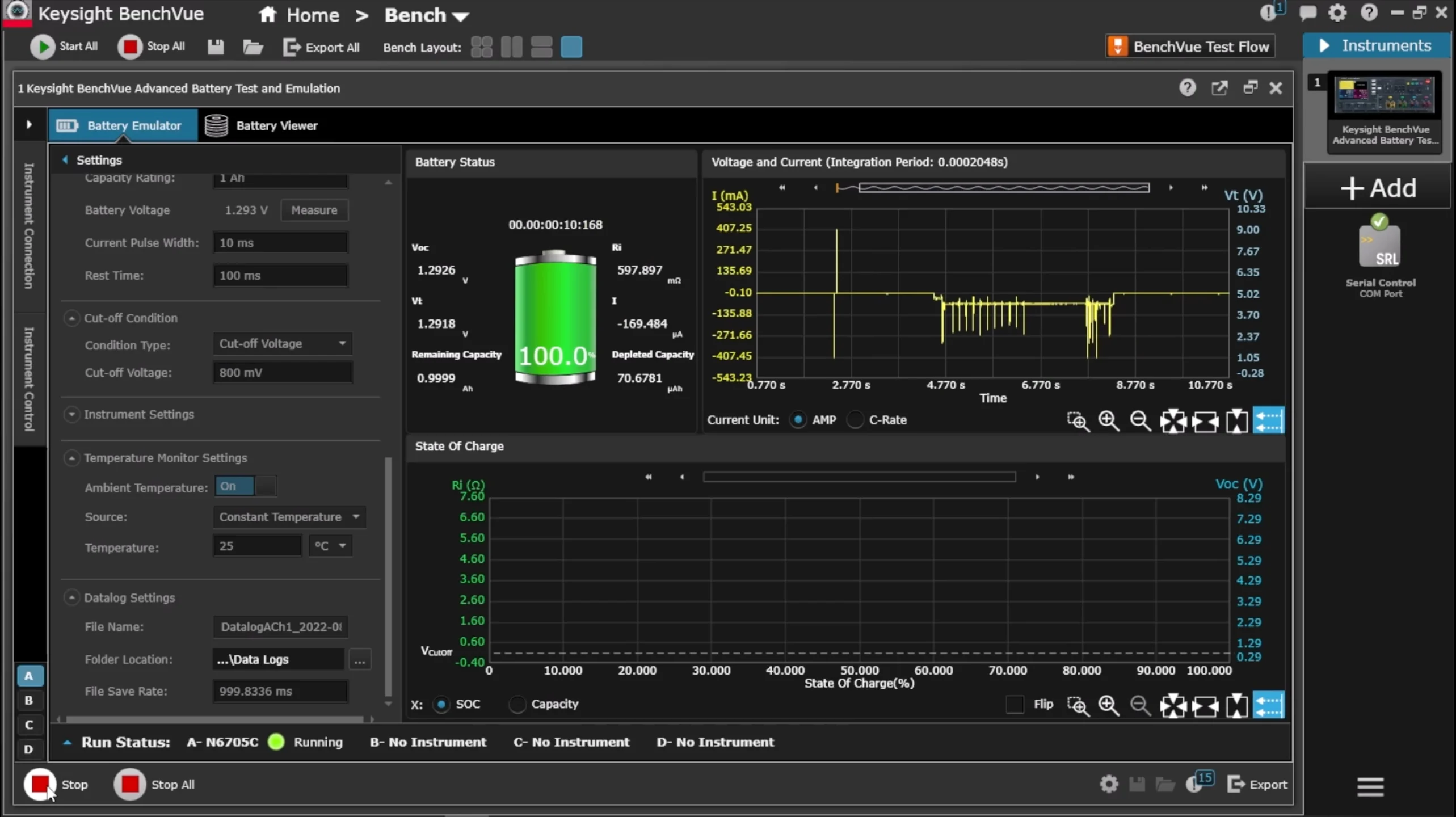
Task: Click zoom-out icon in Voltage and Current chart
Action: [x=1141, y=421]
